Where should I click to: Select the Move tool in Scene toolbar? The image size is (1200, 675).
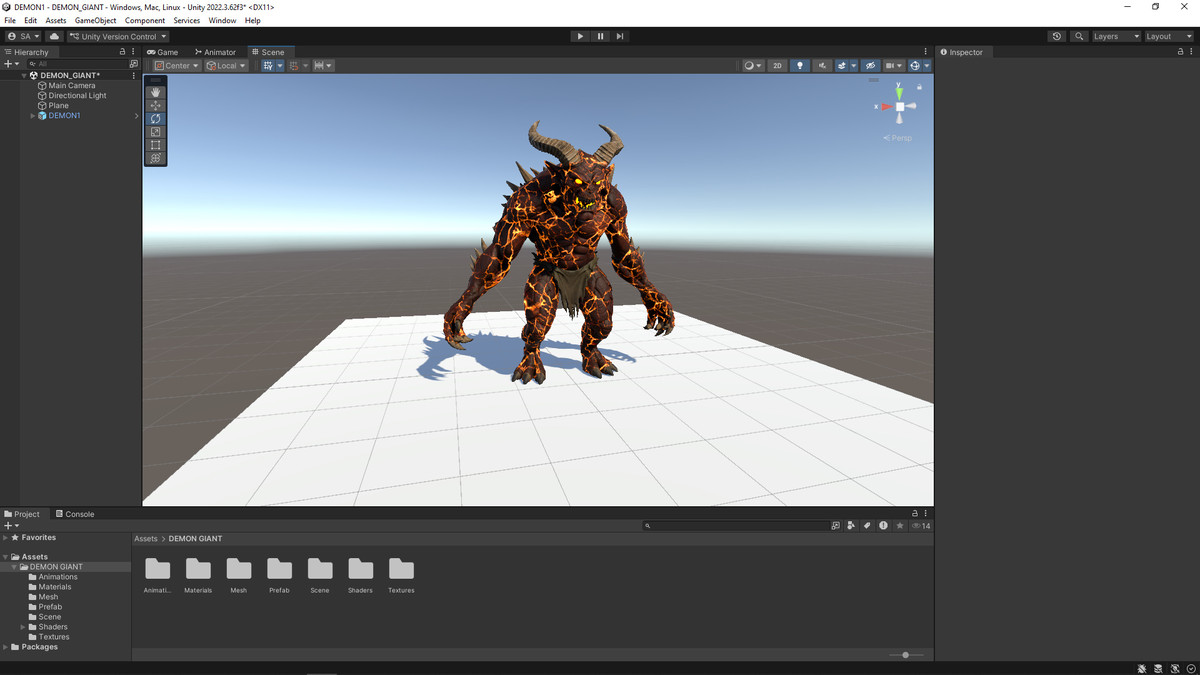tap(155, 105)
